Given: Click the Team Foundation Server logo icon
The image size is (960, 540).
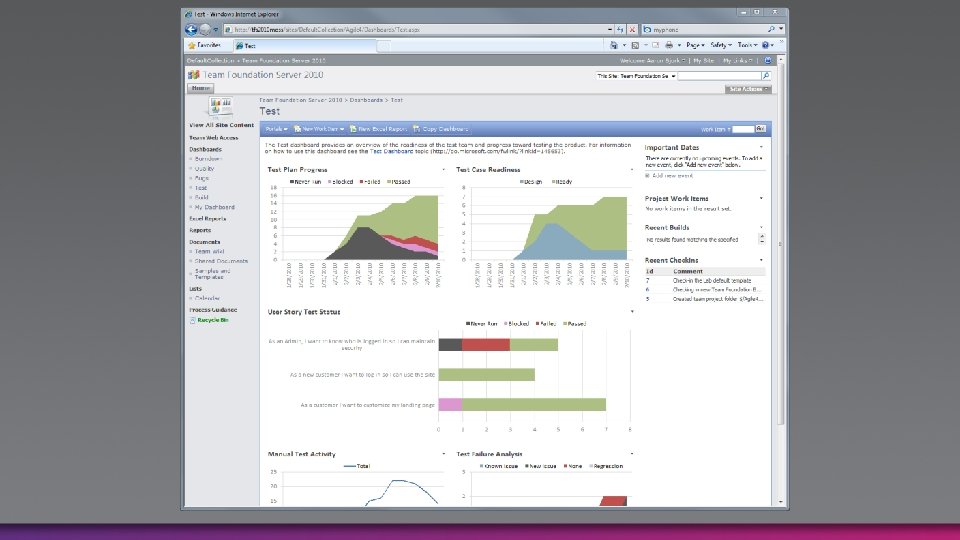Looking at the screenshot, I should 193,75.
